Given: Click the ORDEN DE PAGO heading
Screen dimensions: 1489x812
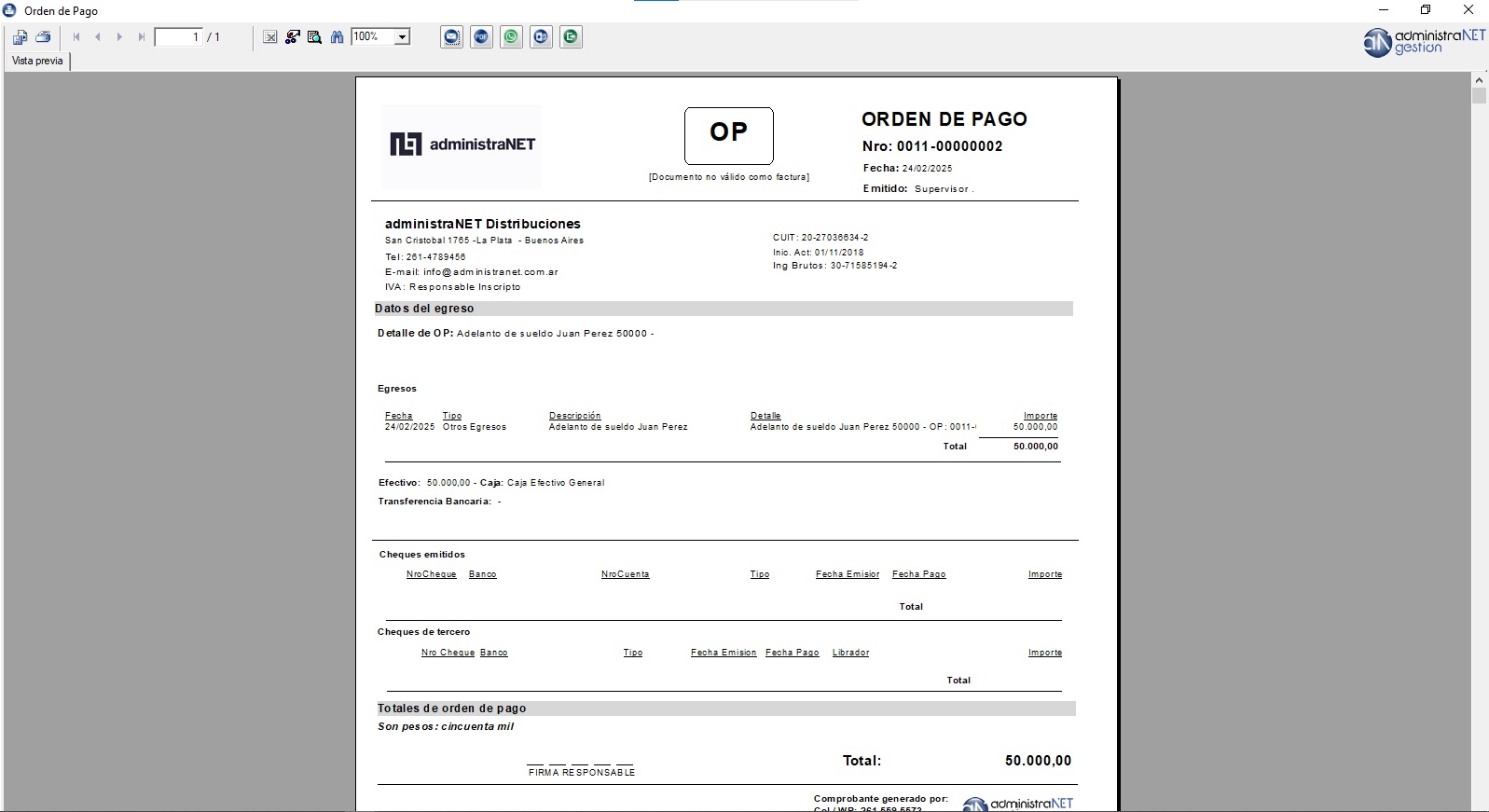Looking at the screenshot, I should tap(944, 119).
